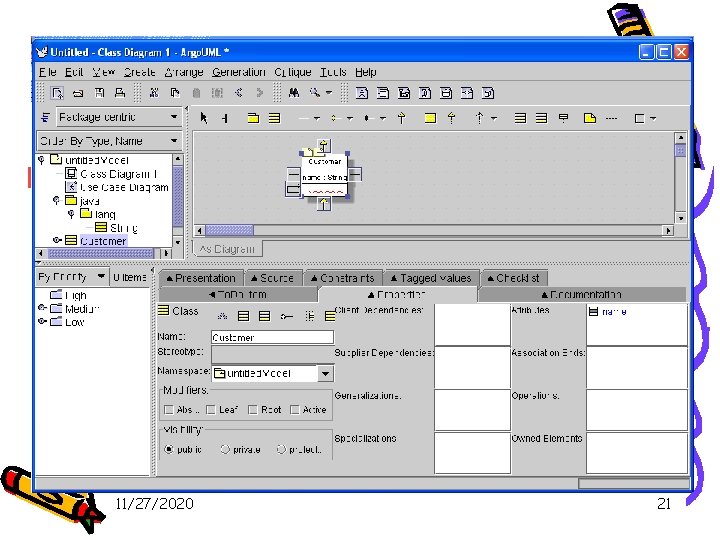Click the canvas horizontal scrollbar thumb
Image resolution: width=720 pixels, height=540 pixels.
(x=229, y=230)
